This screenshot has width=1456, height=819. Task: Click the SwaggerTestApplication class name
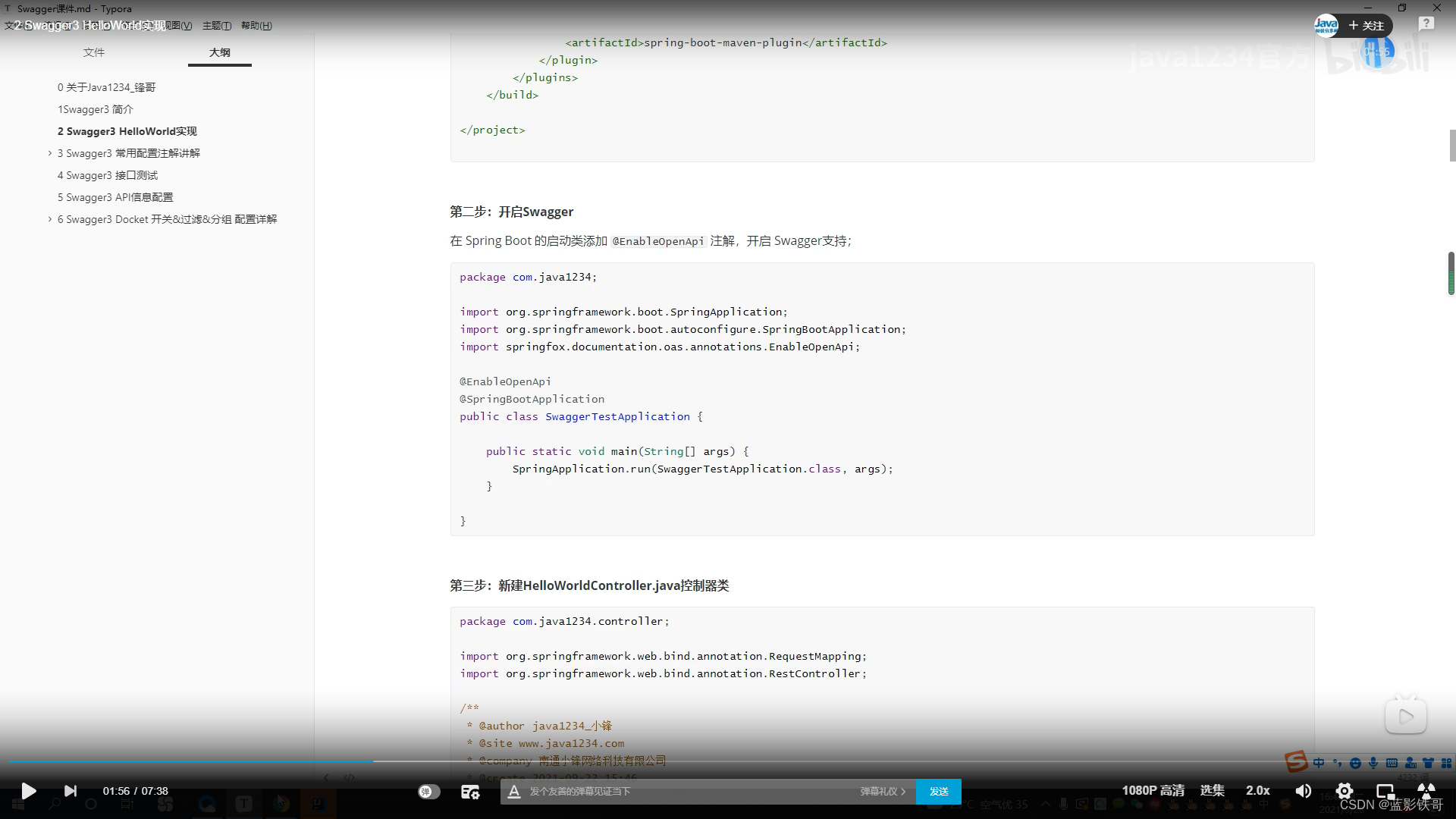click(x=617, y=416)
